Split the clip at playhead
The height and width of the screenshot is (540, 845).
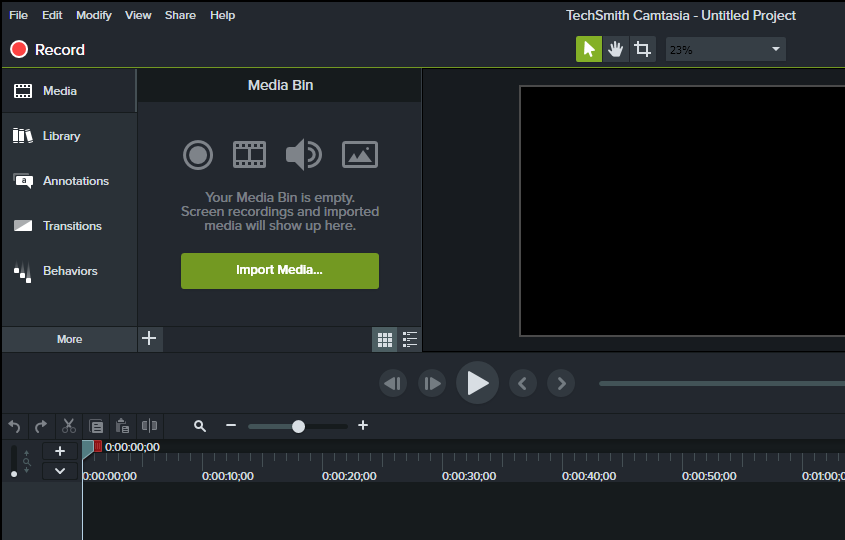(x=149, y=426)
